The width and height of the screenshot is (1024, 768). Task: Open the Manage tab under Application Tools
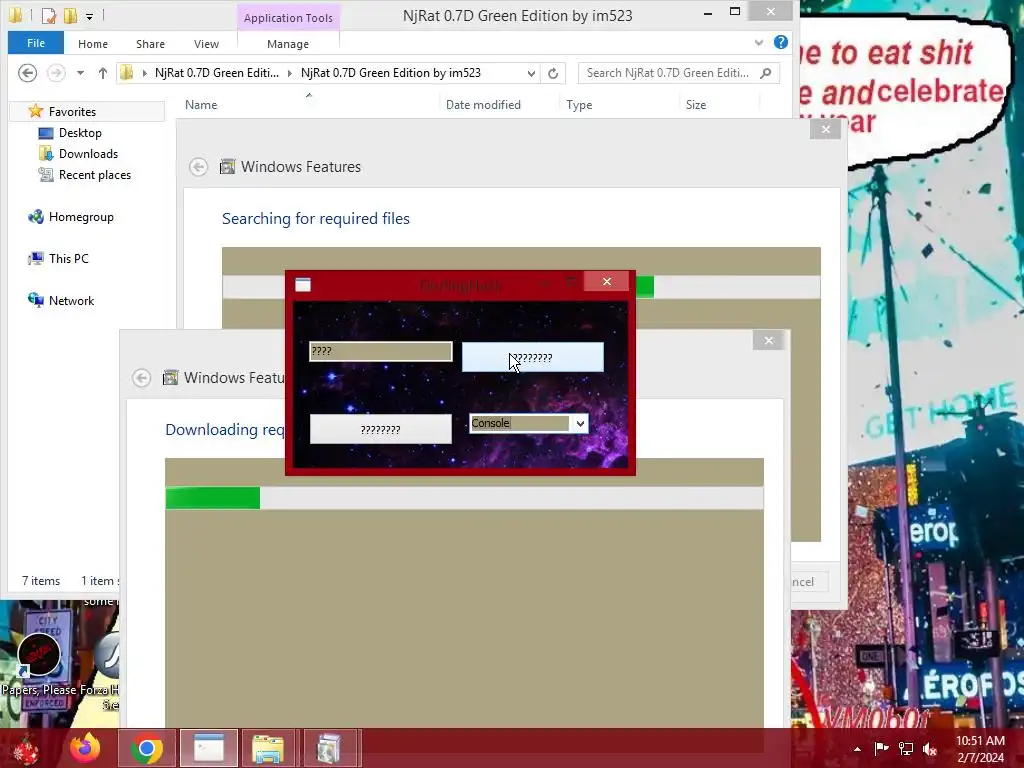pyautogui.click(x=288, y=44)
